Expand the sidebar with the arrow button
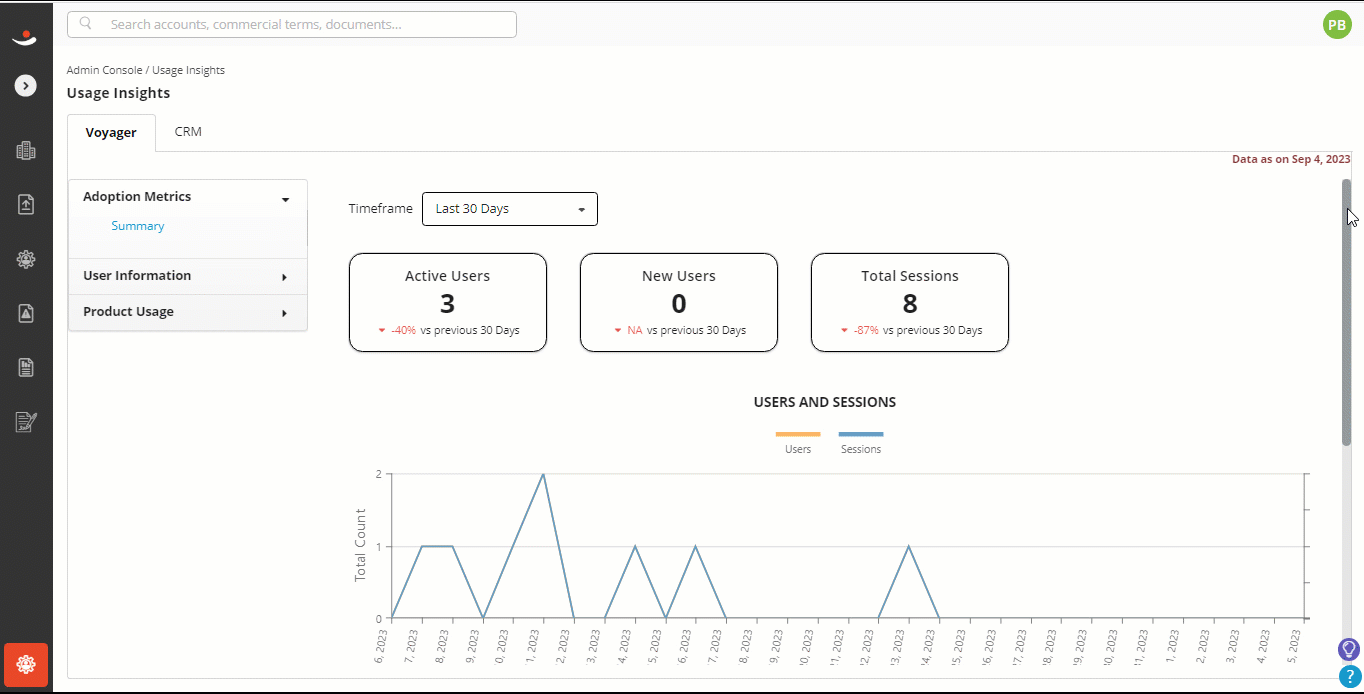This screenshot has height=694, width=1364. 26,86
